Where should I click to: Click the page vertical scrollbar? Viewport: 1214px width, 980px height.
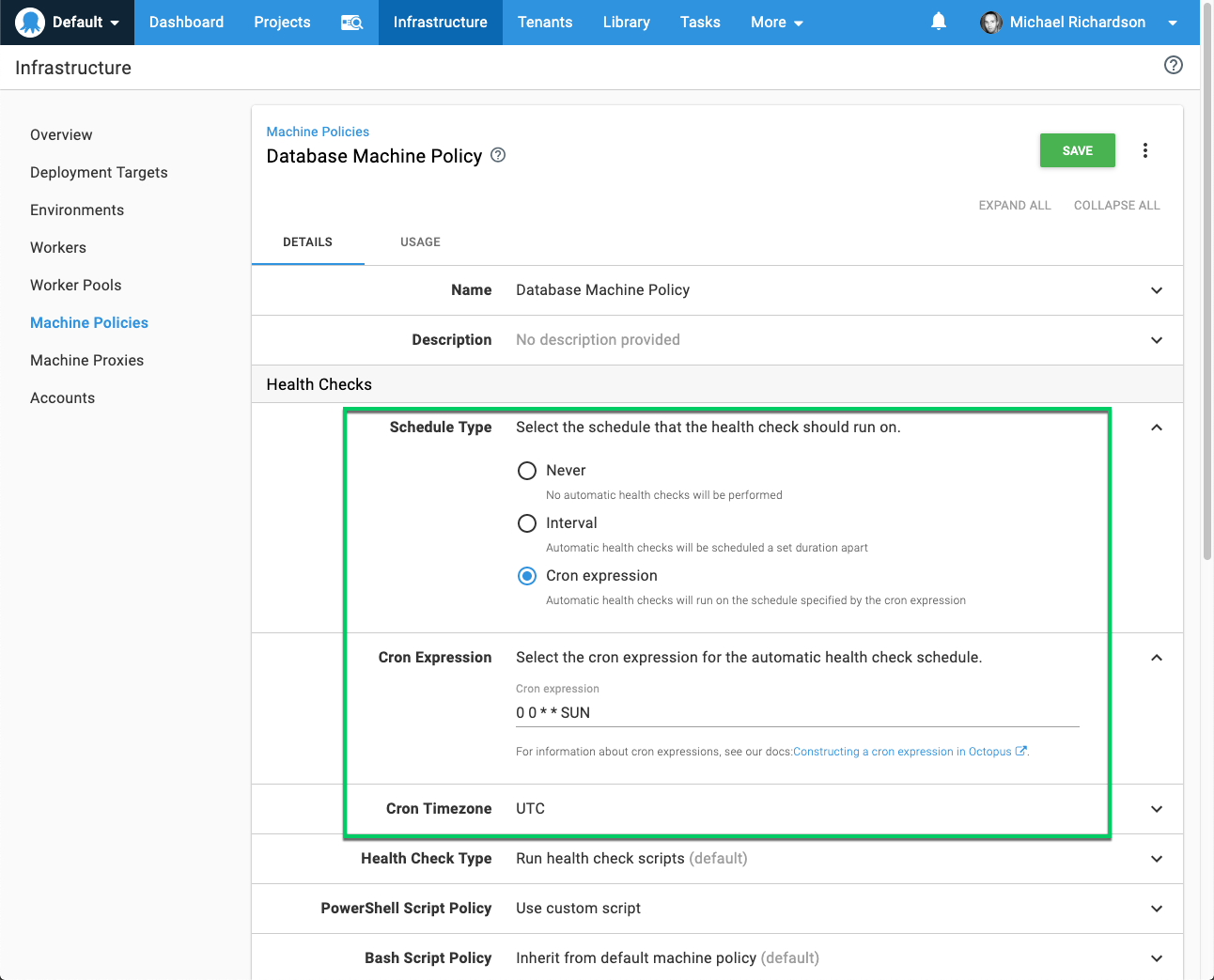pyautogui.click(x=1207, y=282)
